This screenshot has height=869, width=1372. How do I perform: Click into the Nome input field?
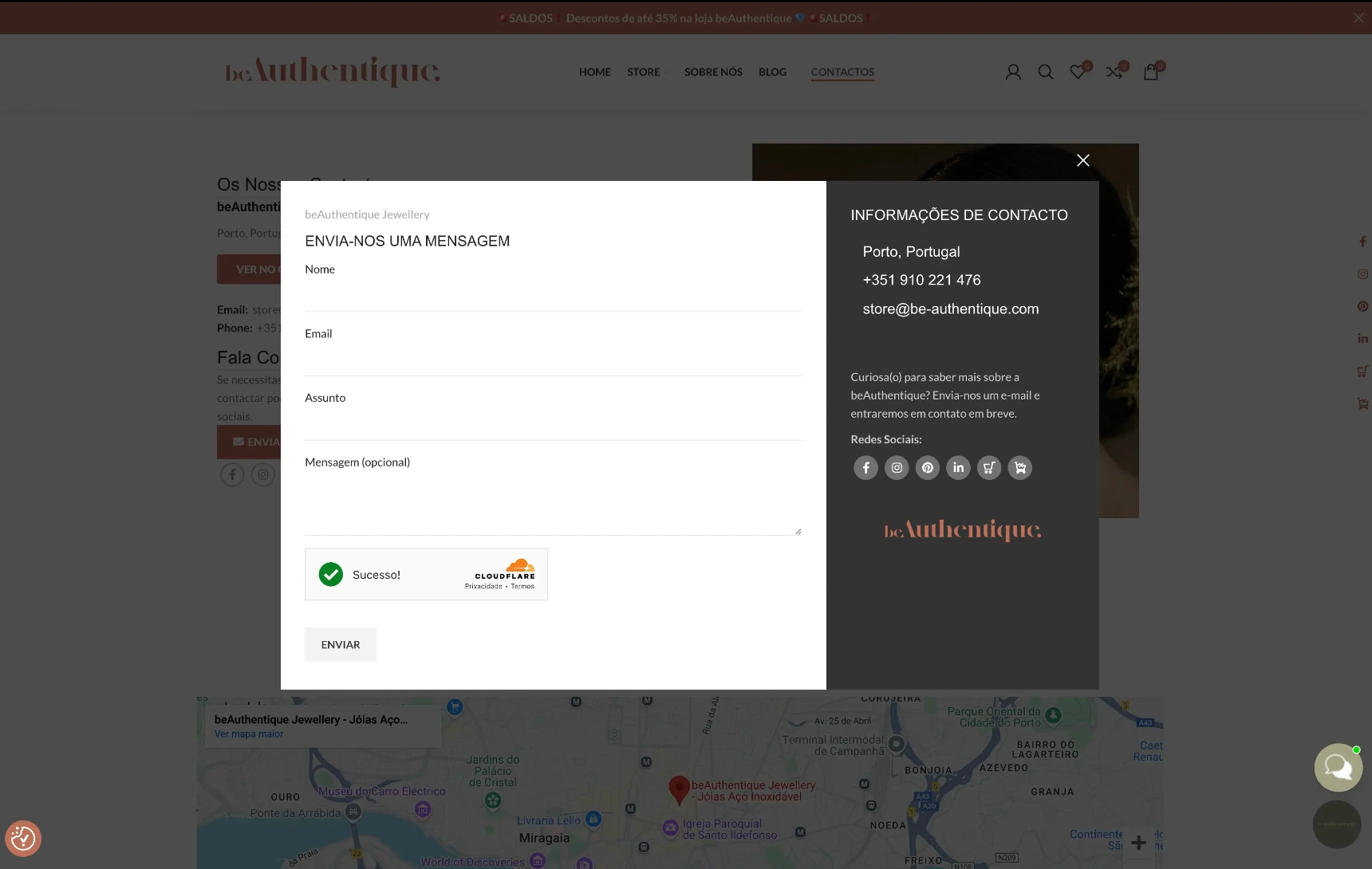click(553, 295)
